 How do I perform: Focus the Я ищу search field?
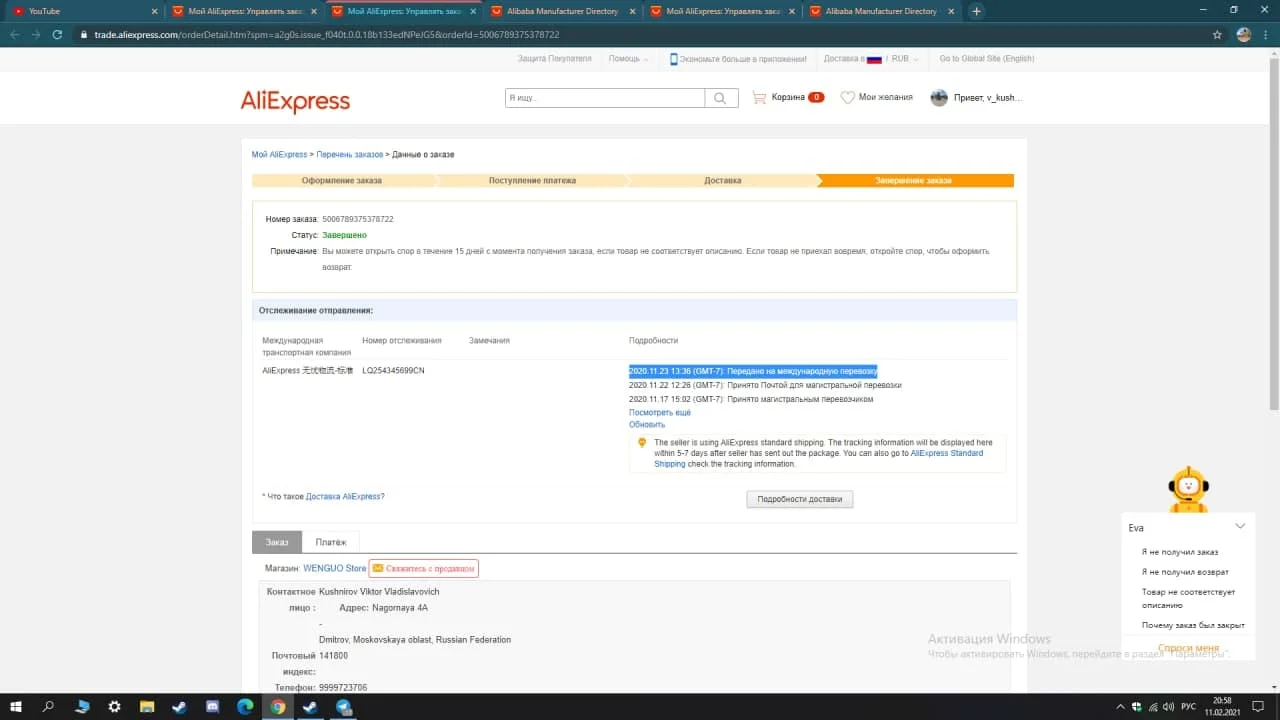click(605, 98)
